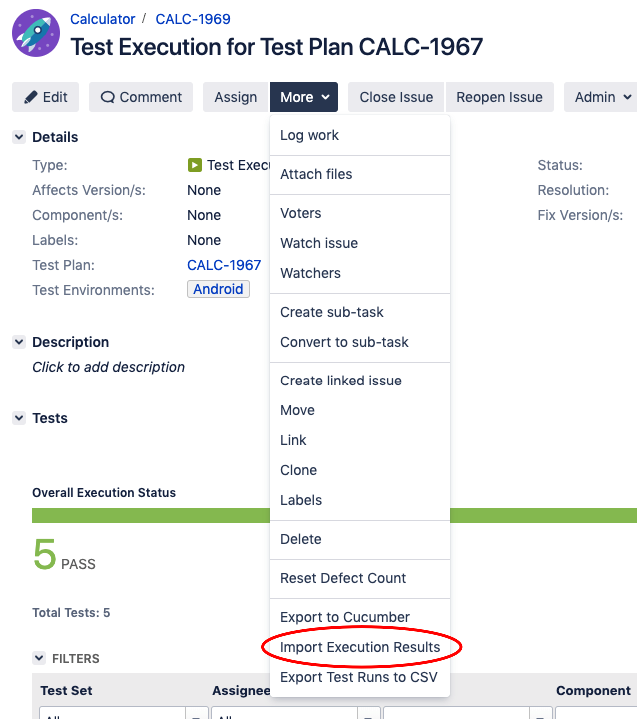Click the Close Issue button

(396, 97)
